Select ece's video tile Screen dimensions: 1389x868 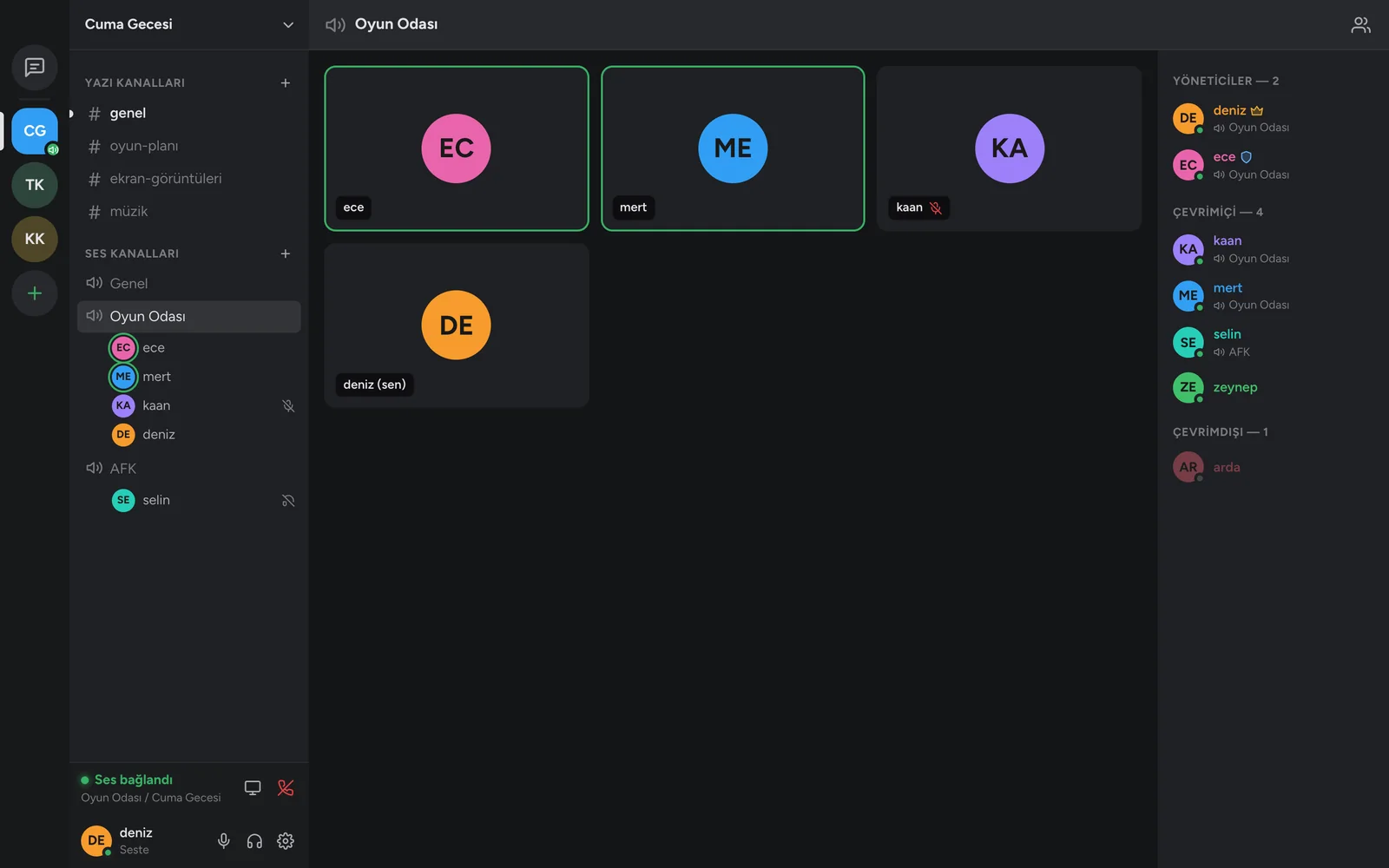457,148
